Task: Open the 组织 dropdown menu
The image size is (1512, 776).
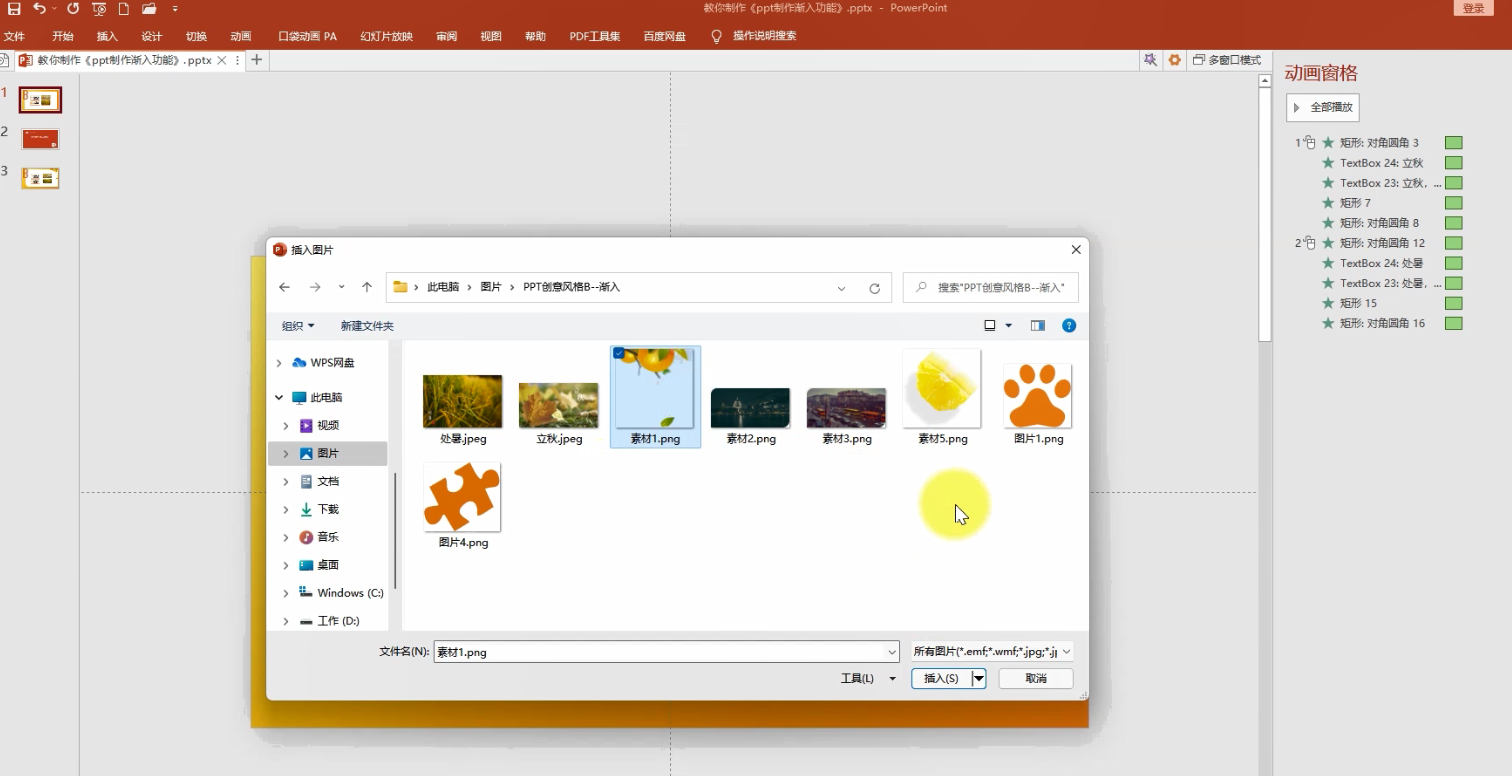Action: (x=298, y=326)
